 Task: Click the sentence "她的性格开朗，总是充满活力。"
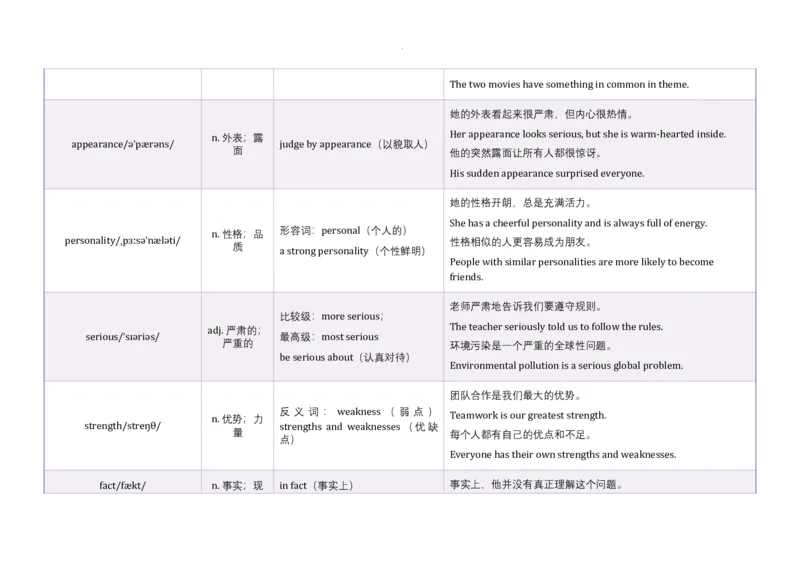521,203
